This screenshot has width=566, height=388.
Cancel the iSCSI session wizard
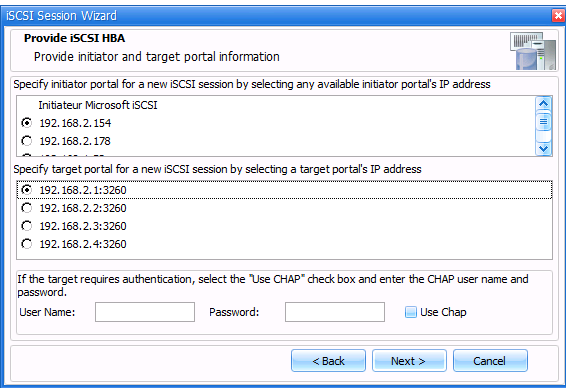pyautogui.click(x=490, y=361)
